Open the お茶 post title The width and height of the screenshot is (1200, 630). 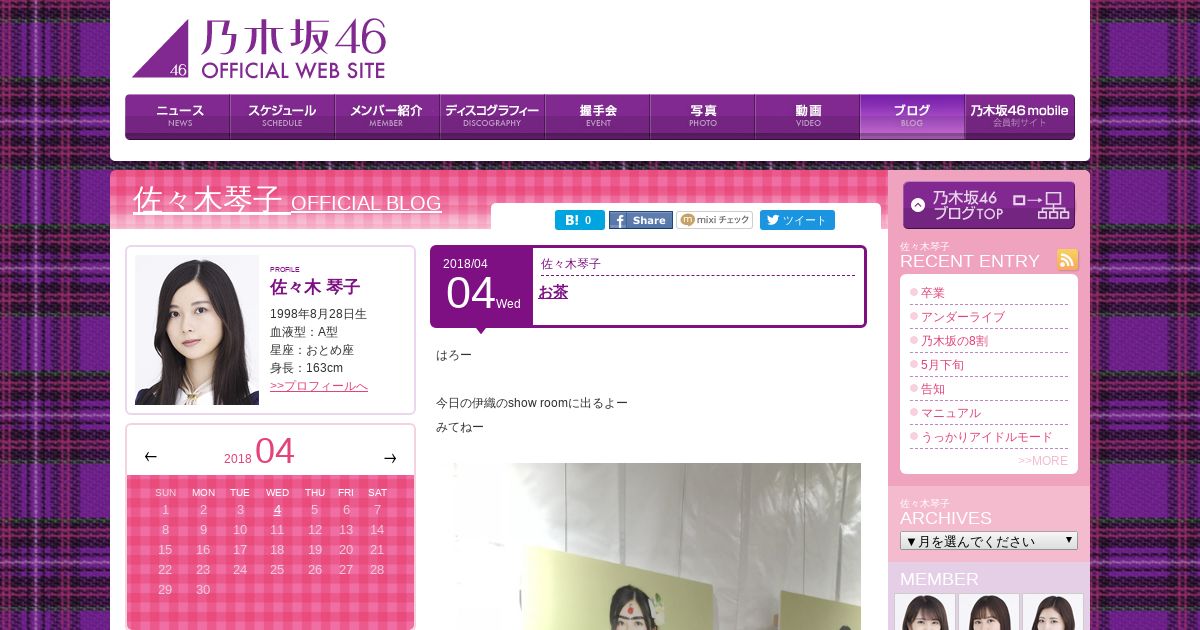[553, 292]
